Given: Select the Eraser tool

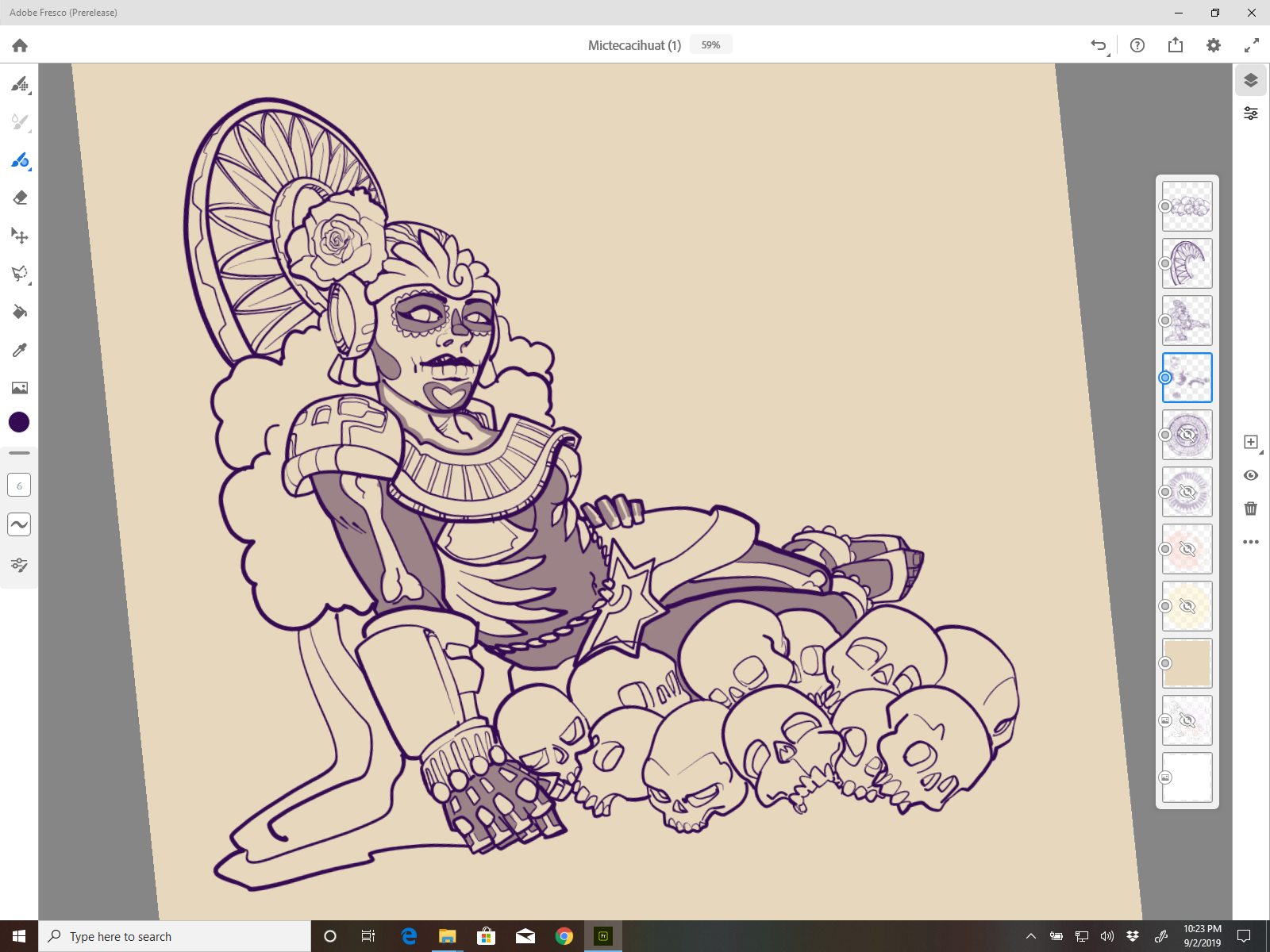Looking at the screenshot, I should click(20, 198).
